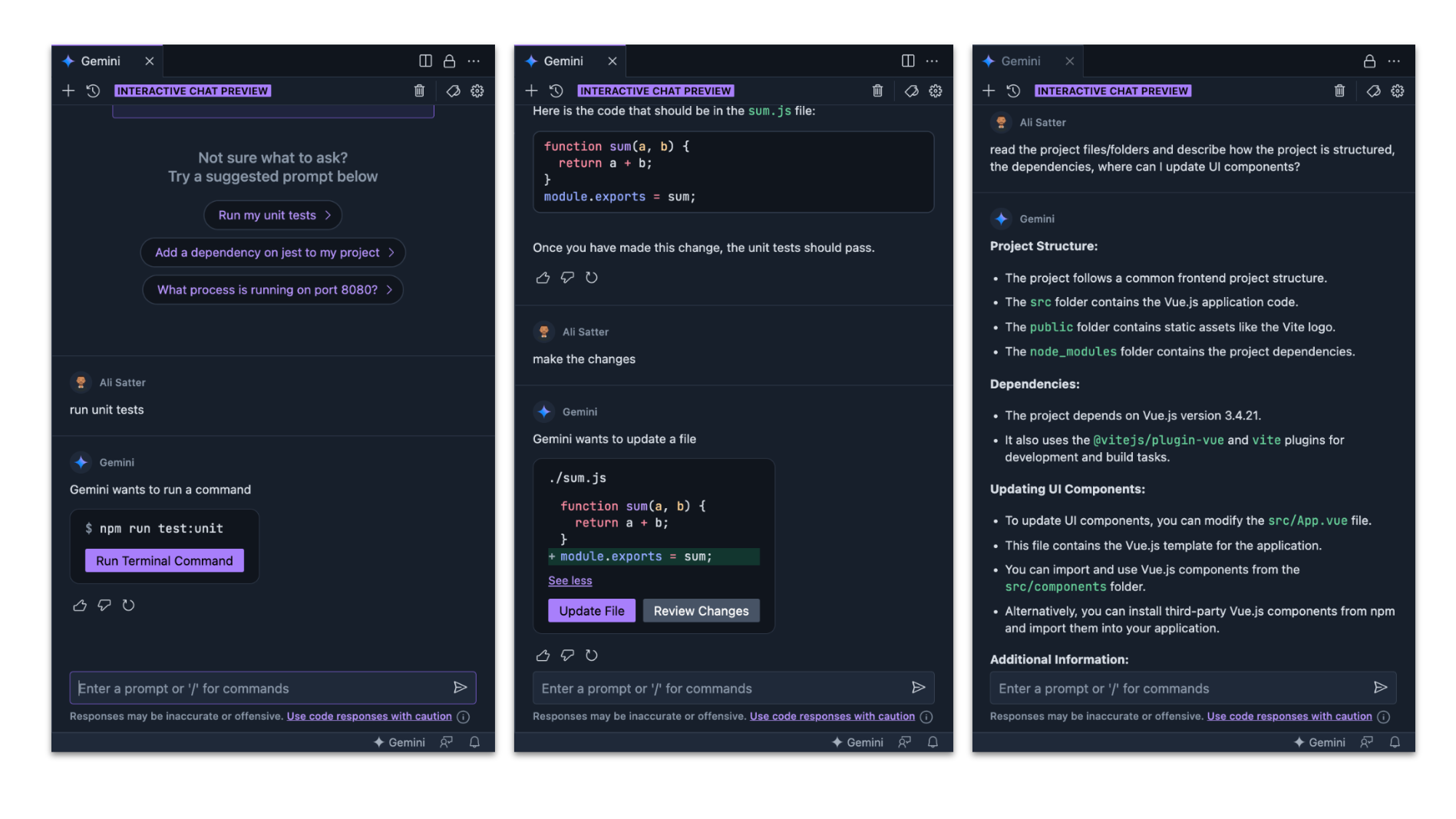
Task: Focus prompt input in left panel
Action: click(272, 688)
